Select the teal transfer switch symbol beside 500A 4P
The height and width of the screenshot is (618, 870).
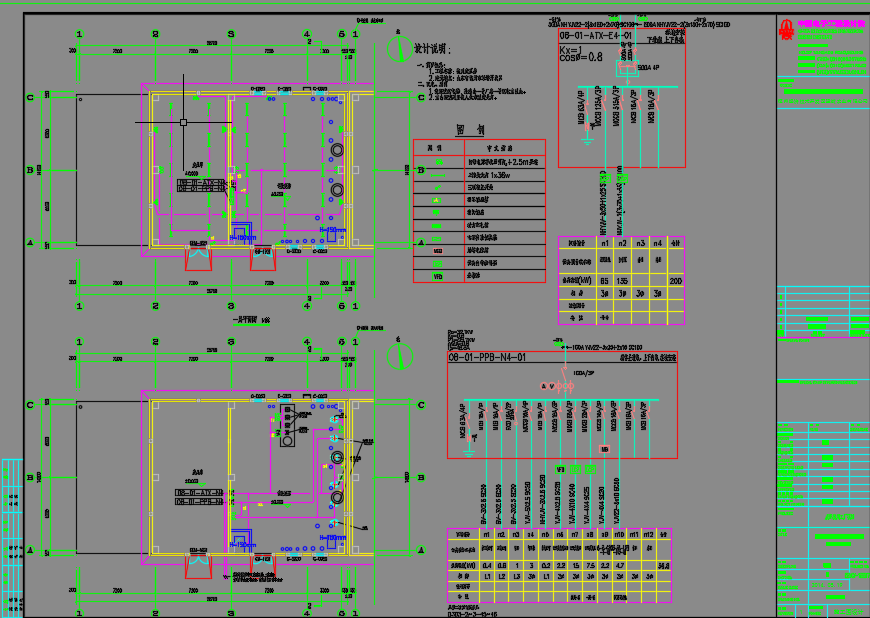click(x=627, y=68)
